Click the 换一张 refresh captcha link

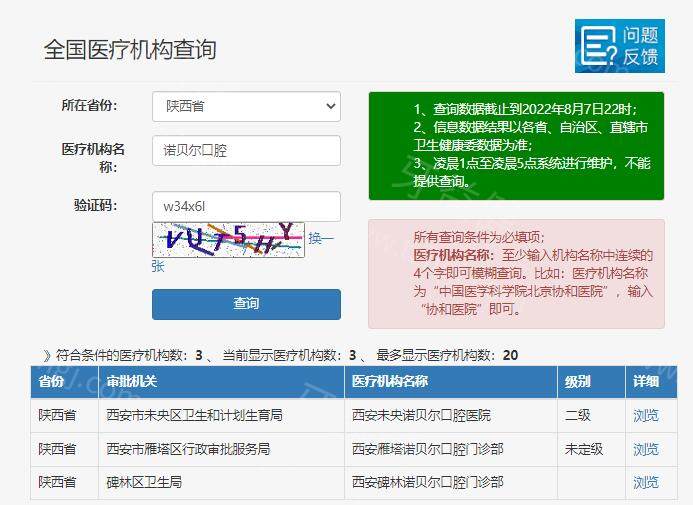coord(320,239)
